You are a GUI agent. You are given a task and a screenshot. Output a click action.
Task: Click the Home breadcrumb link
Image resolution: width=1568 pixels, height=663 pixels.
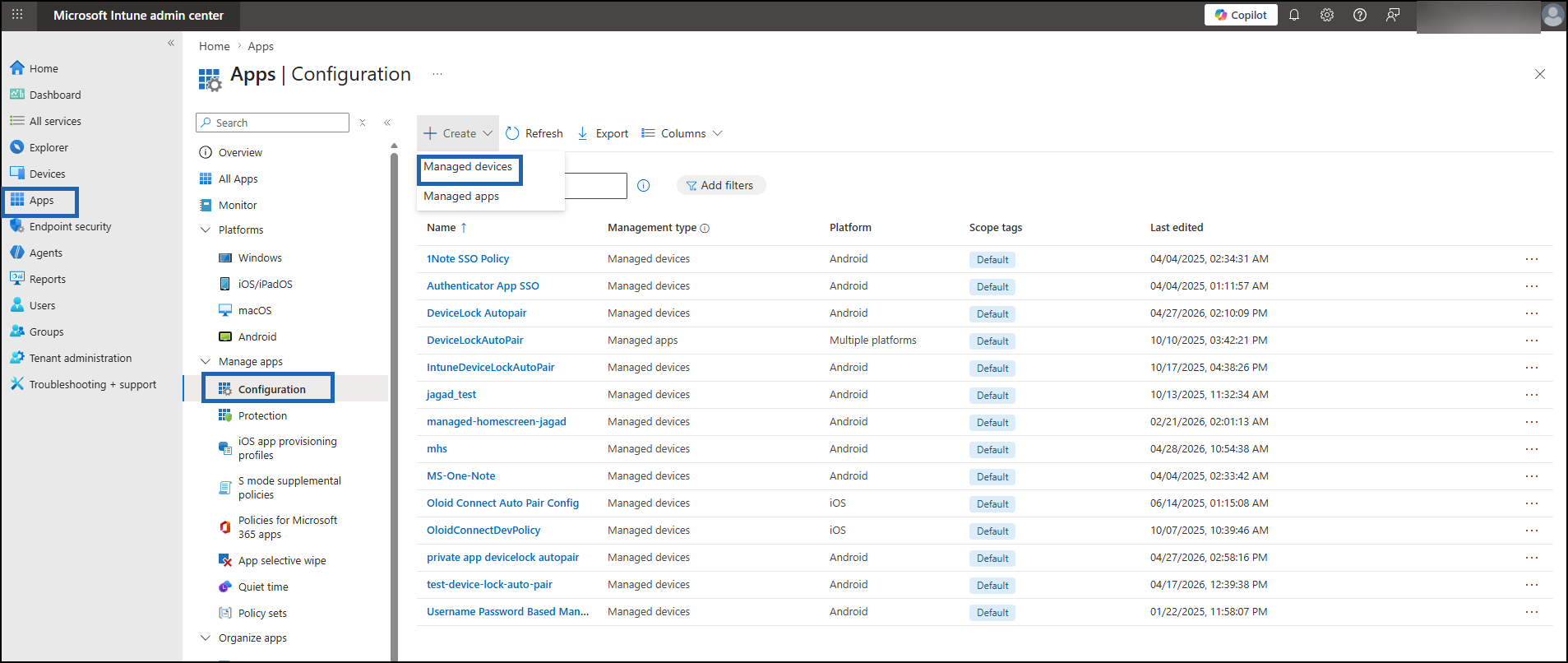214,46
